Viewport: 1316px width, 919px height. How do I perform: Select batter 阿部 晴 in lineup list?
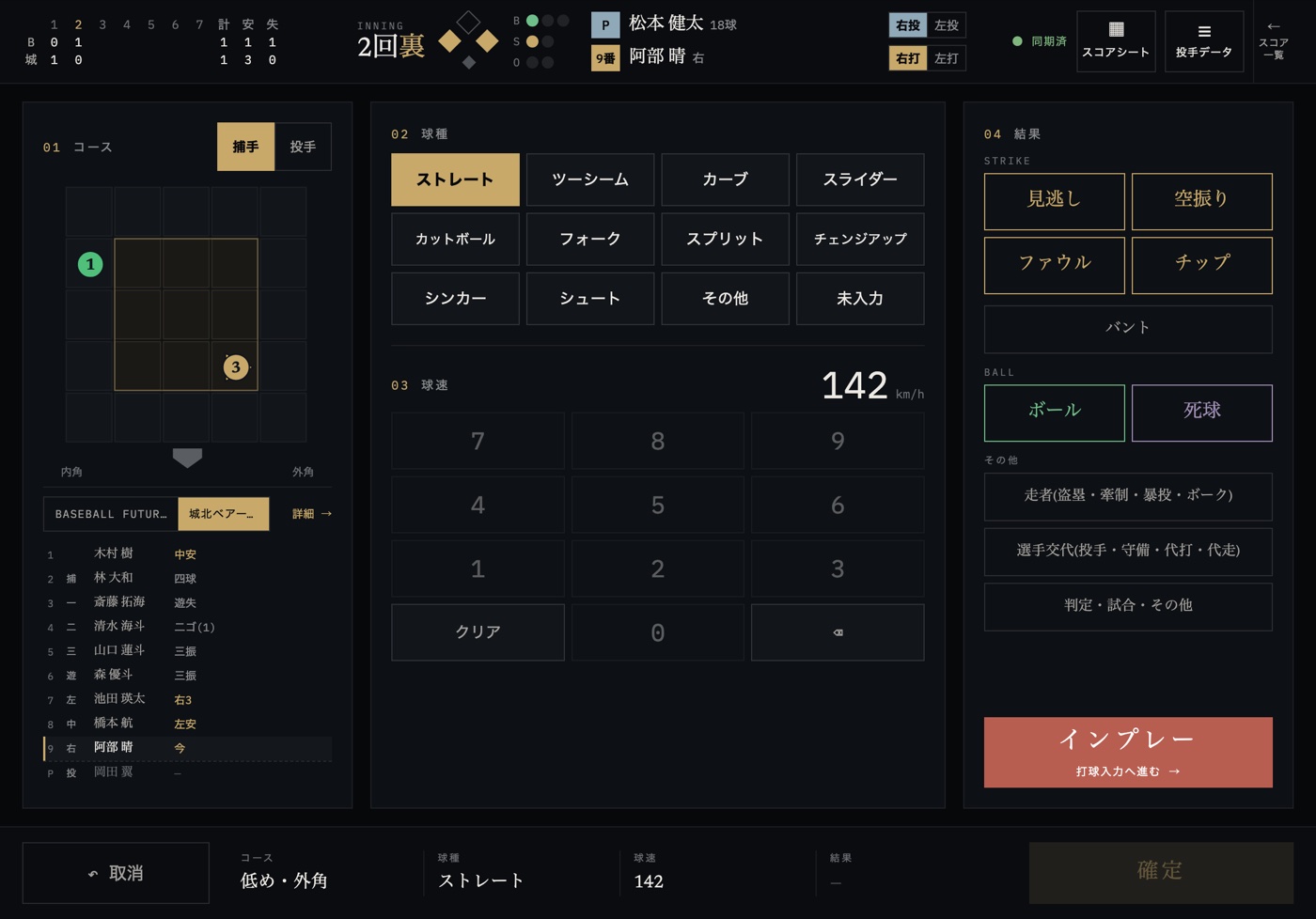188,748
